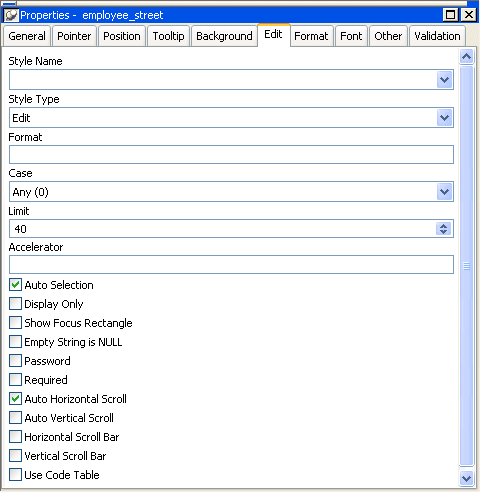Open the Validation tab
This screenshot has width=481, height=493.
coord(437,36)
